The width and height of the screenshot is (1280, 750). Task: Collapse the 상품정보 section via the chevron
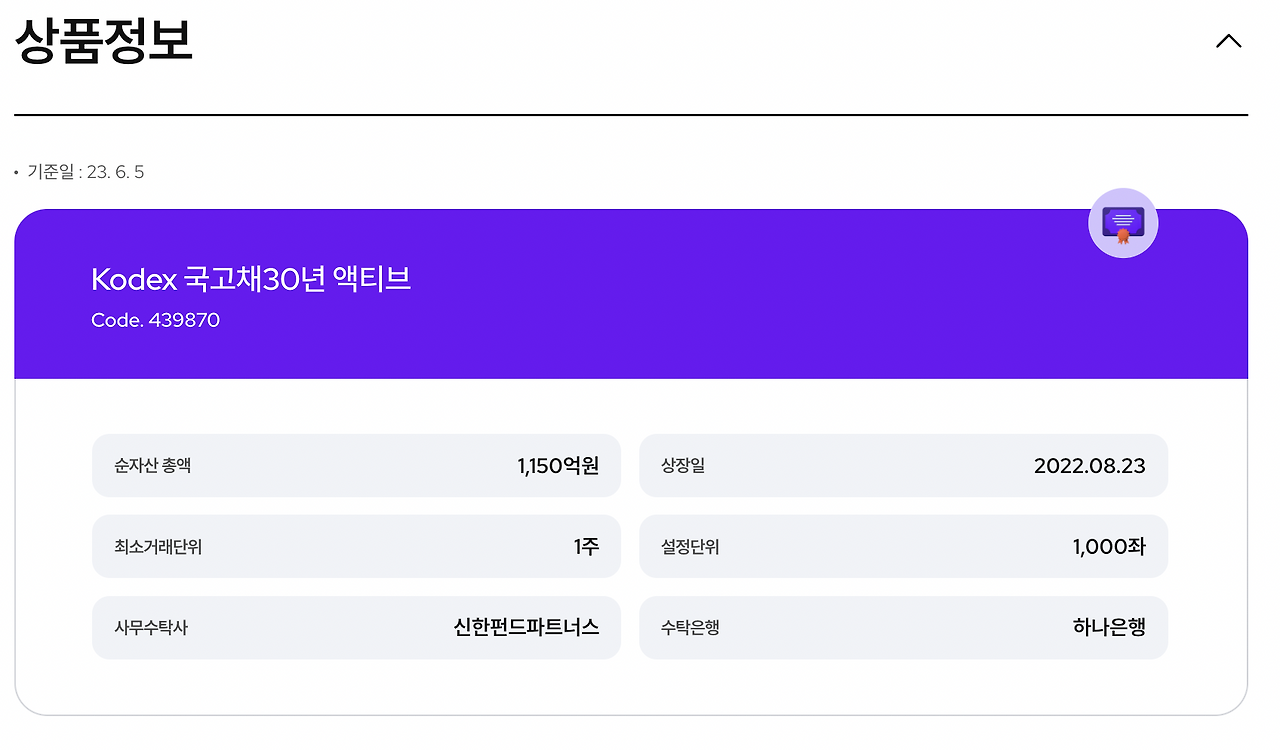tap(1228, 41)
